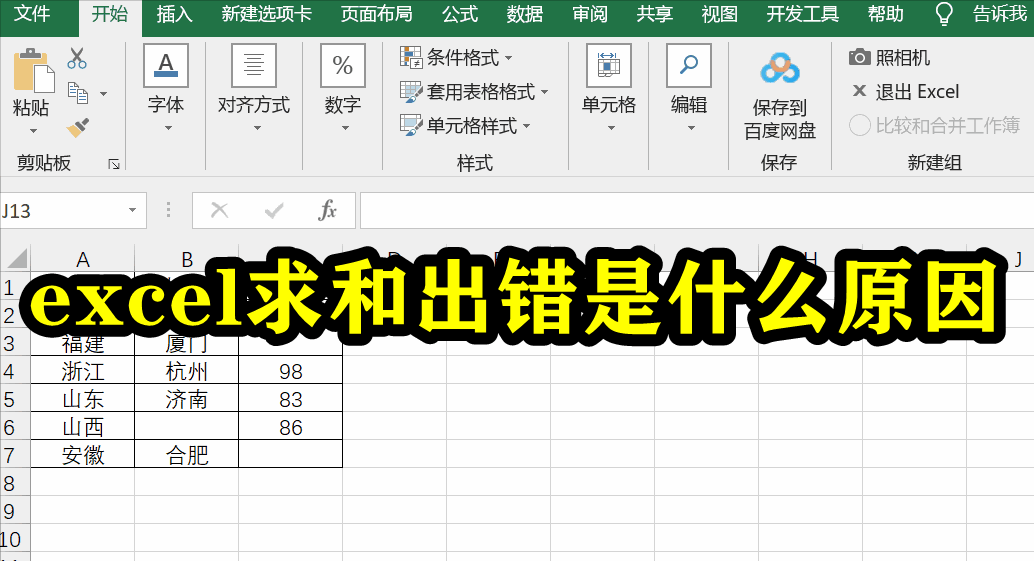The width and height of the screenshot is (1034, 561).
Task: Open the clipboard dialog launcher arrow
Action: (114, 164)
